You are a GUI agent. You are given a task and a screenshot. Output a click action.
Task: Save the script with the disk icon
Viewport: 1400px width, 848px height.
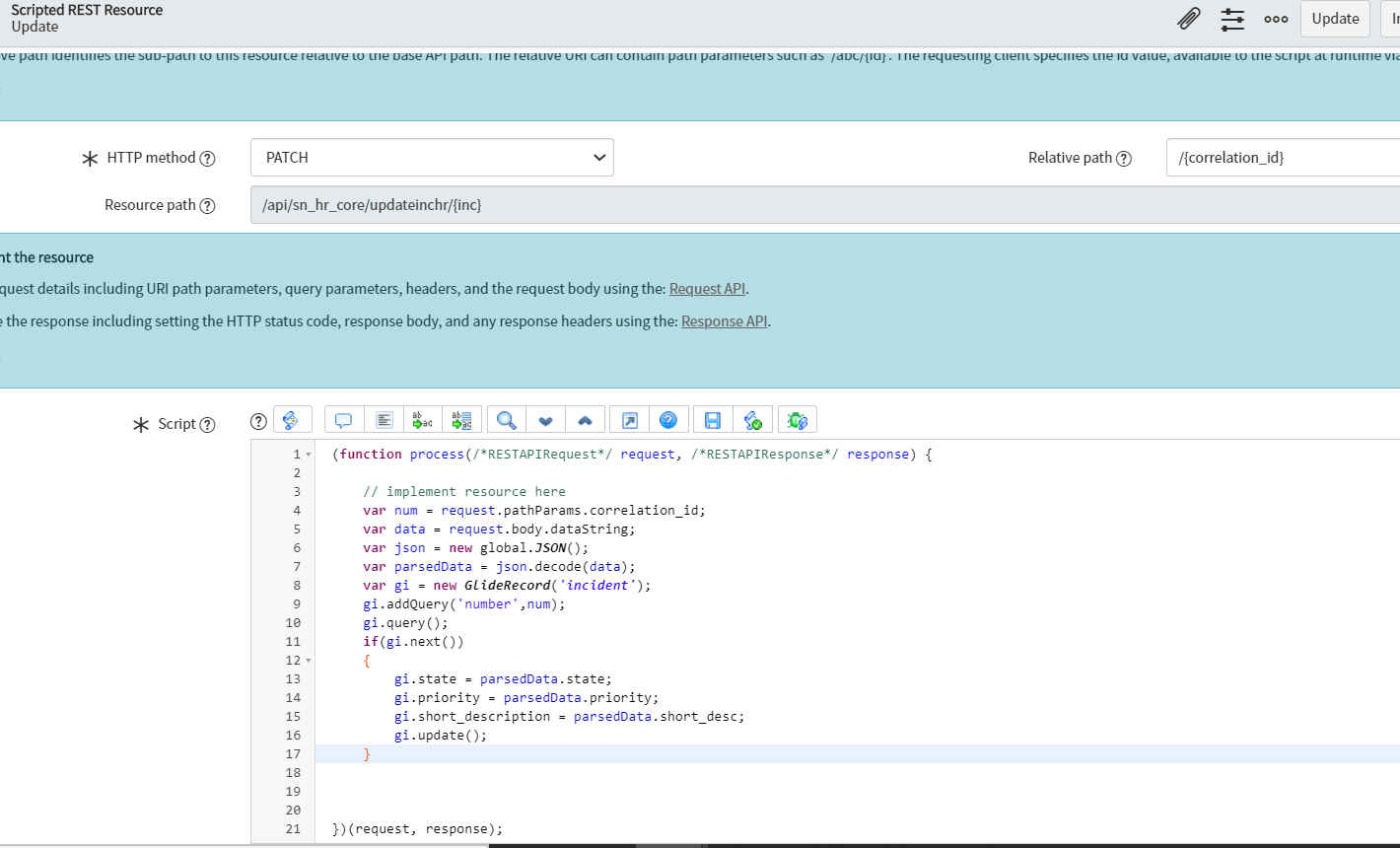[712, 419]
